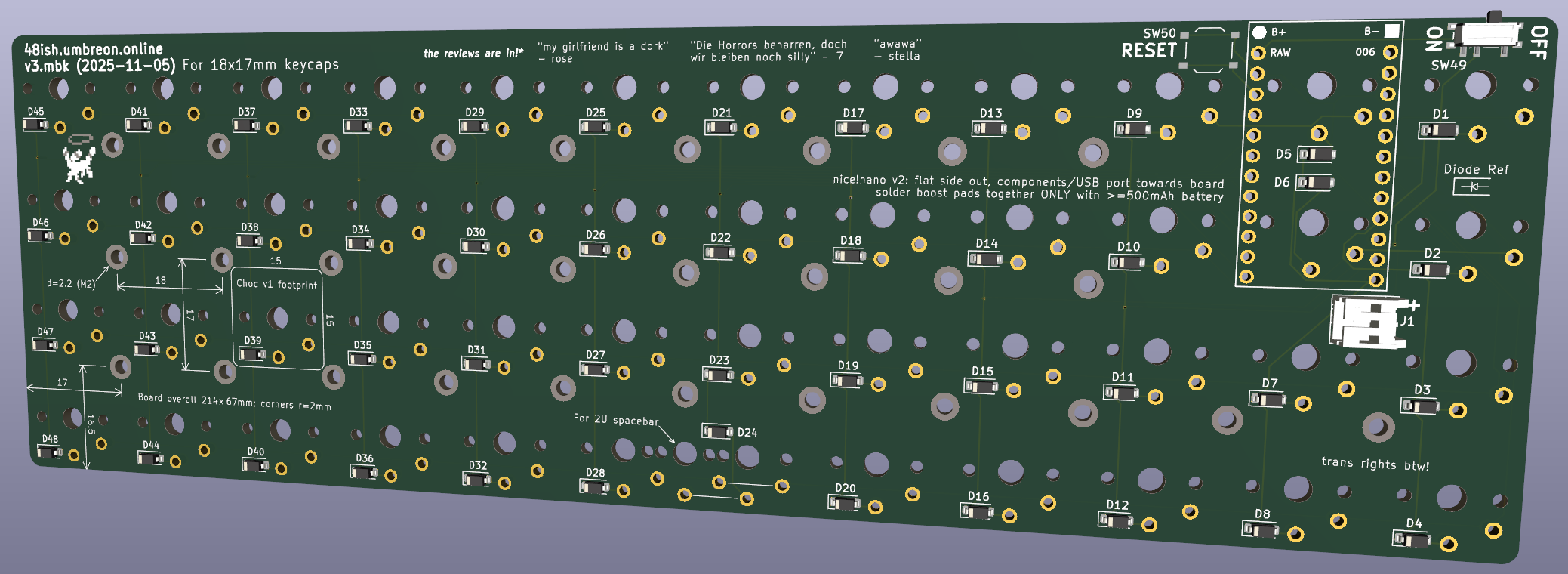
Task: Click the "awawa" stella quote text
Action: tap(897, 50)
